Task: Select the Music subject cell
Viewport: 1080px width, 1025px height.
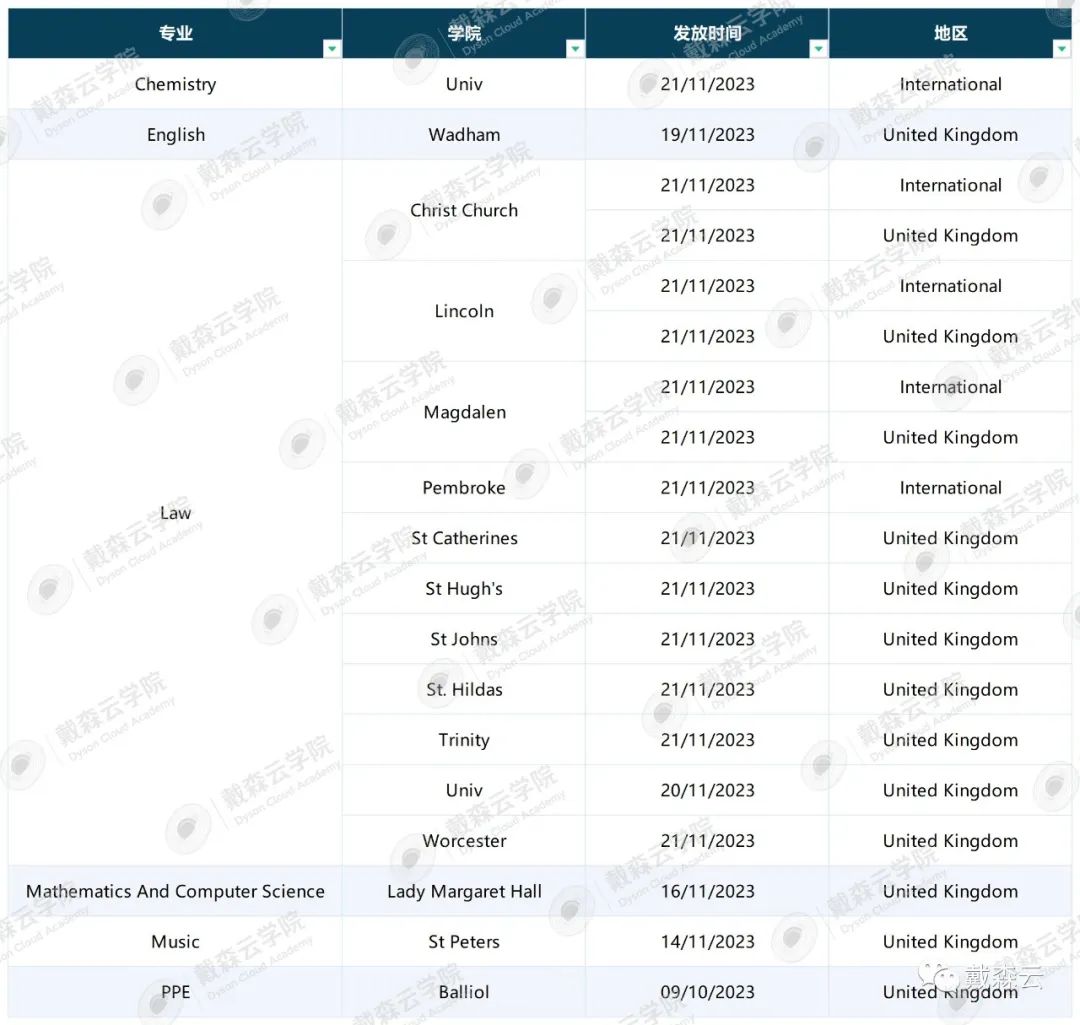Action: pos(175,941)
